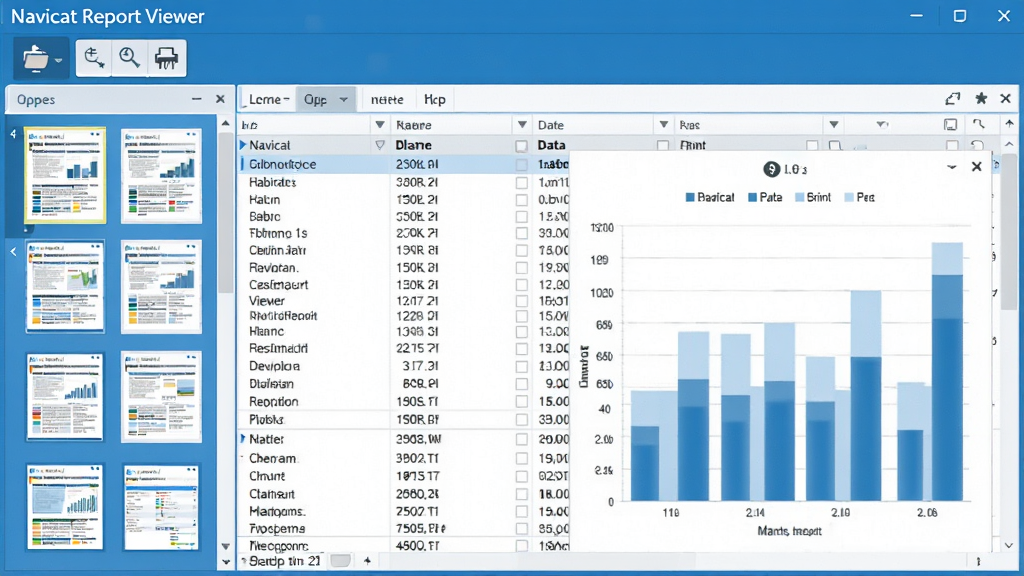Open the first column header filter dropdown
Image resolution: width=1024 pixels, height=576 pixels.
tap(379, 124)
